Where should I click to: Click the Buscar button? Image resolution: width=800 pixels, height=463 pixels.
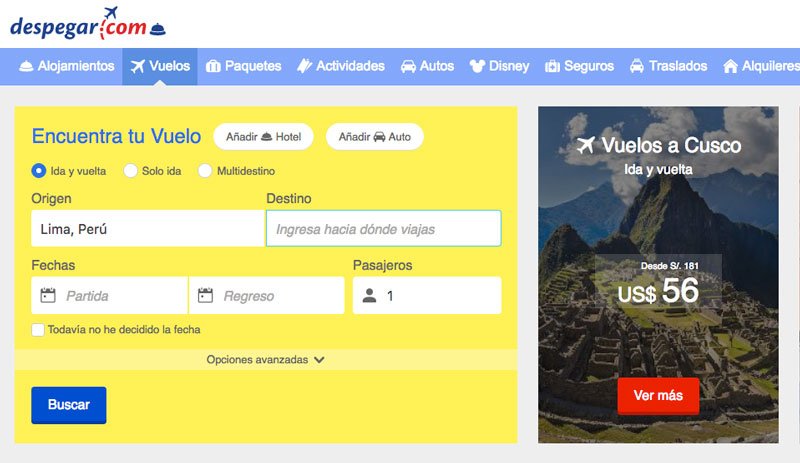69,405
